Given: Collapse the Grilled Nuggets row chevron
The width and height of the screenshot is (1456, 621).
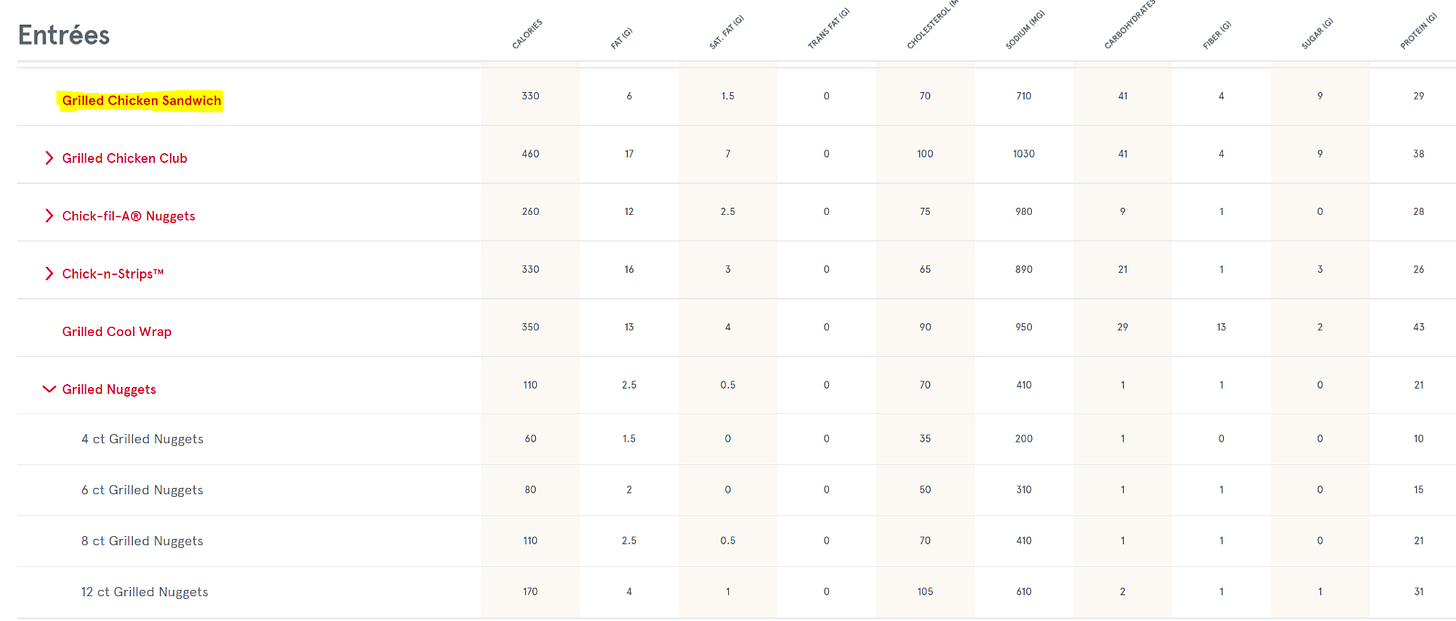Looking at the screenshot, I should [x=49, y=389].
